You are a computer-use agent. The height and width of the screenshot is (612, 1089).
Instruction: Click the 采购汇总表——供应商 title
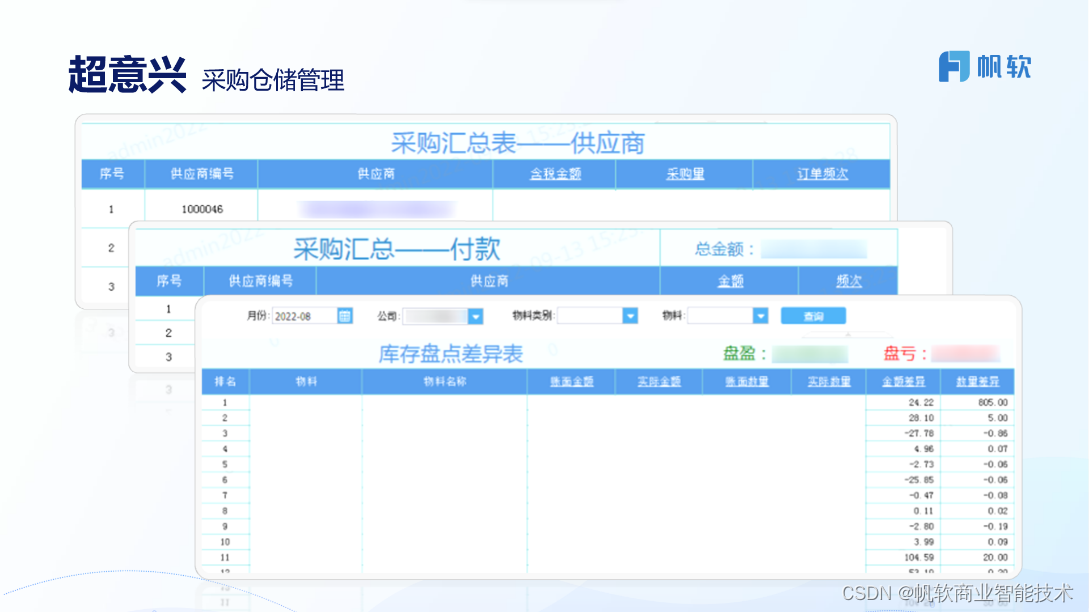[x=517, y=143]
